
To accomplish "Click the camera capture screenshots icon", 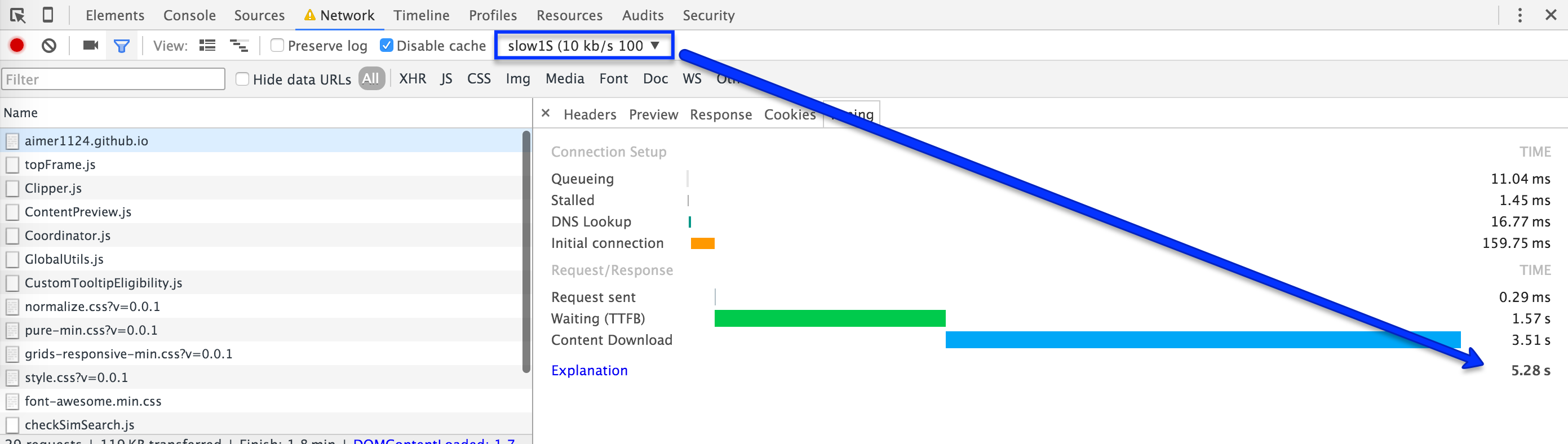I will click(x=91, y=46).
